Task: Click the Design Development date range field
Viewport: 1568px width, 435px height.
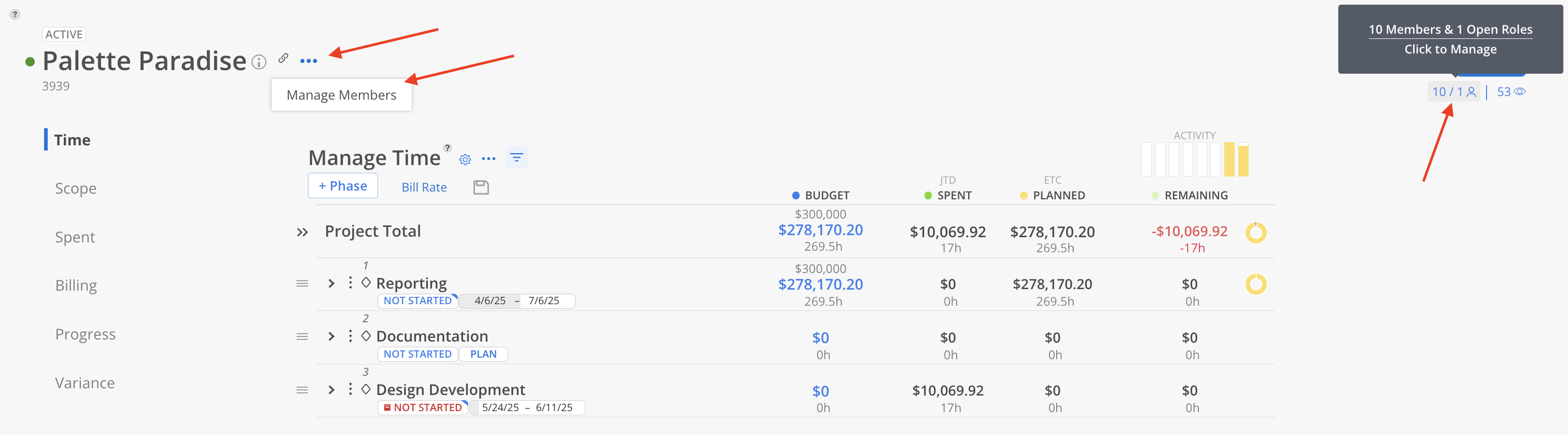Action: pos(527,407)
